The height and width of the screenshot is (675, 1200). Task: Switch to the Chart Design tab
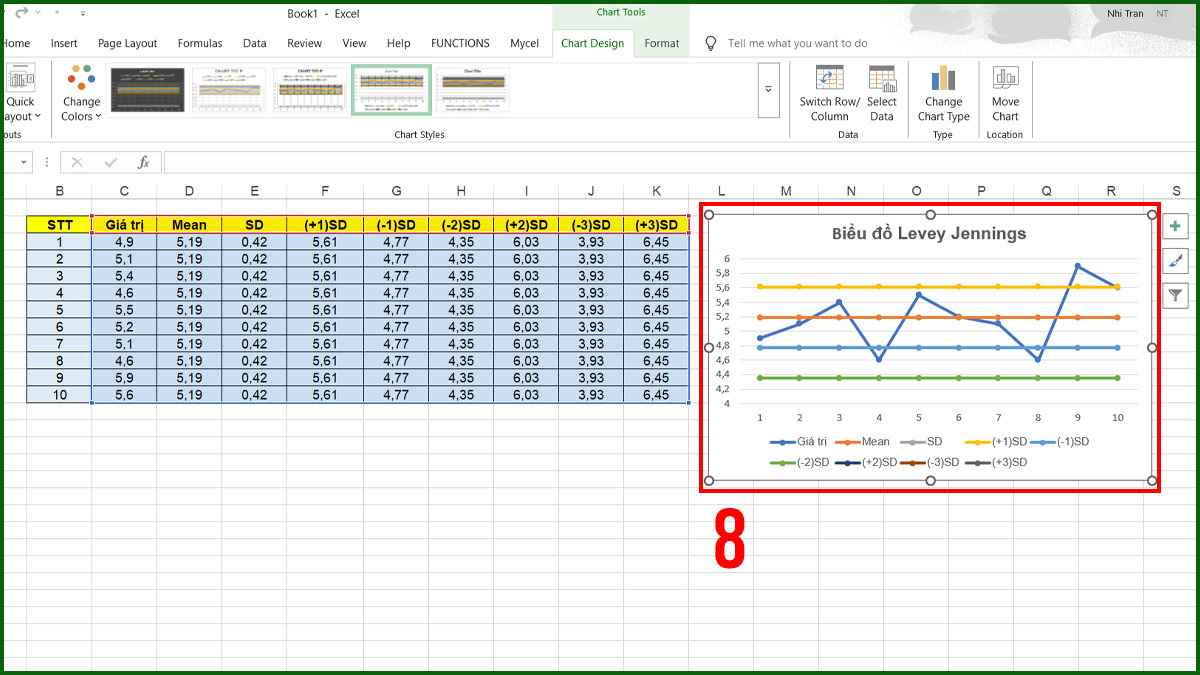[592, 43]
